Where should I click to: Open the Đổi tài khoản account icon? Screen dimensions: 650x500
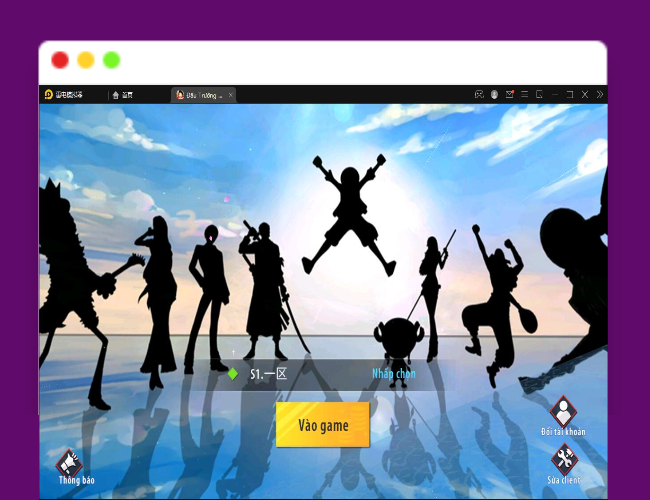pos(563,411)
